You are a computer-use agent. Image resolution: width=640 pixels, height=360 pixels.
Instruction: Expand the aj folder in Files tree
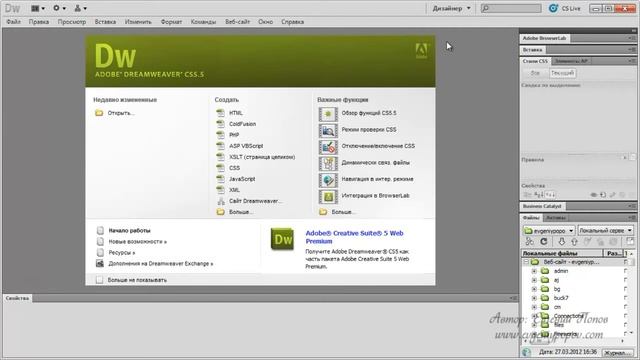pyautogui.click(x=534, y=280)
